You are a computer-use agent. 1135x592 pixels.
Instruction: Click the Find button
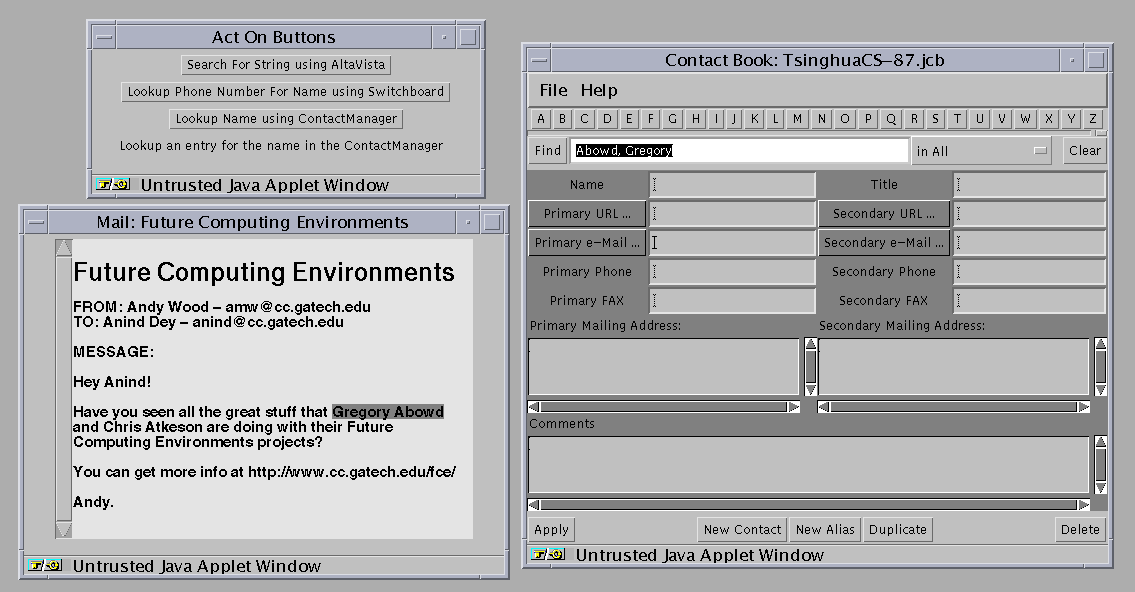tap(548, 151)
